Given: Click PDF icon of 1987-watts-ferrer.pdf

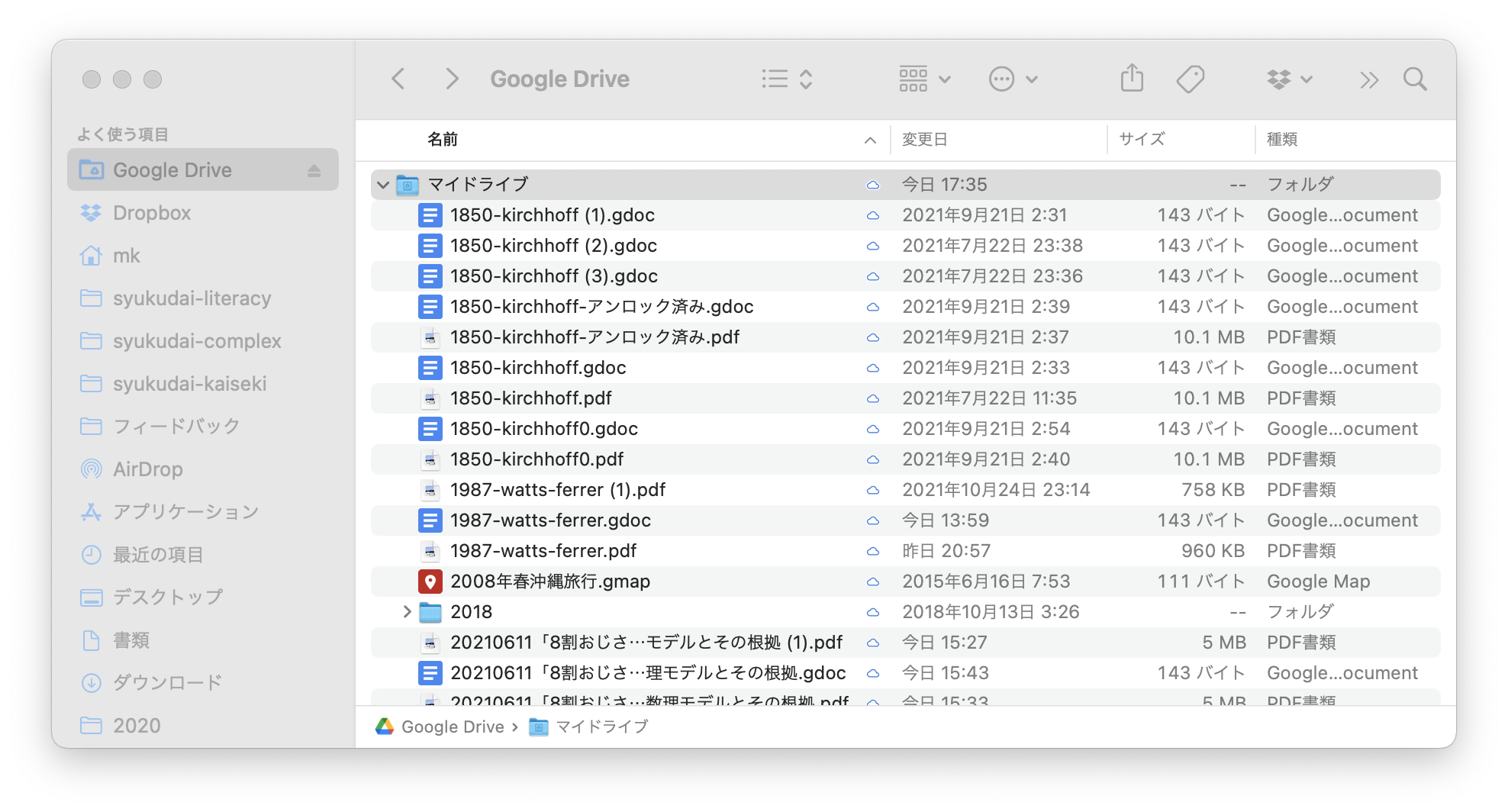Looking at the screenshot, I should point(430,551).
